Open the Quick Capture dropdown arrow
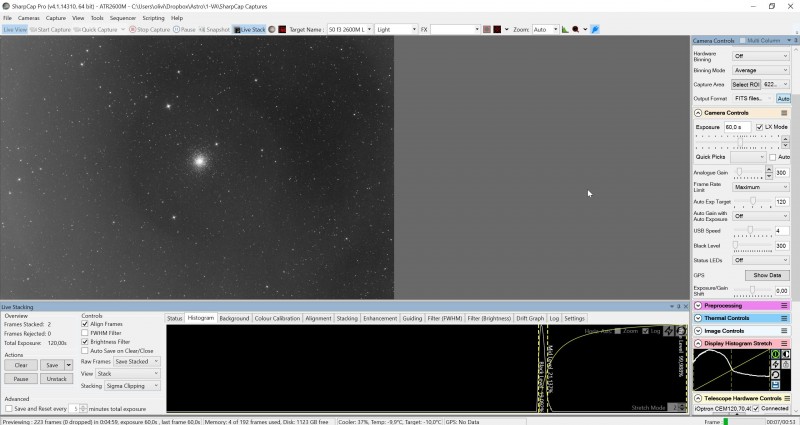800x425 pixels. (x=123, y=30)
